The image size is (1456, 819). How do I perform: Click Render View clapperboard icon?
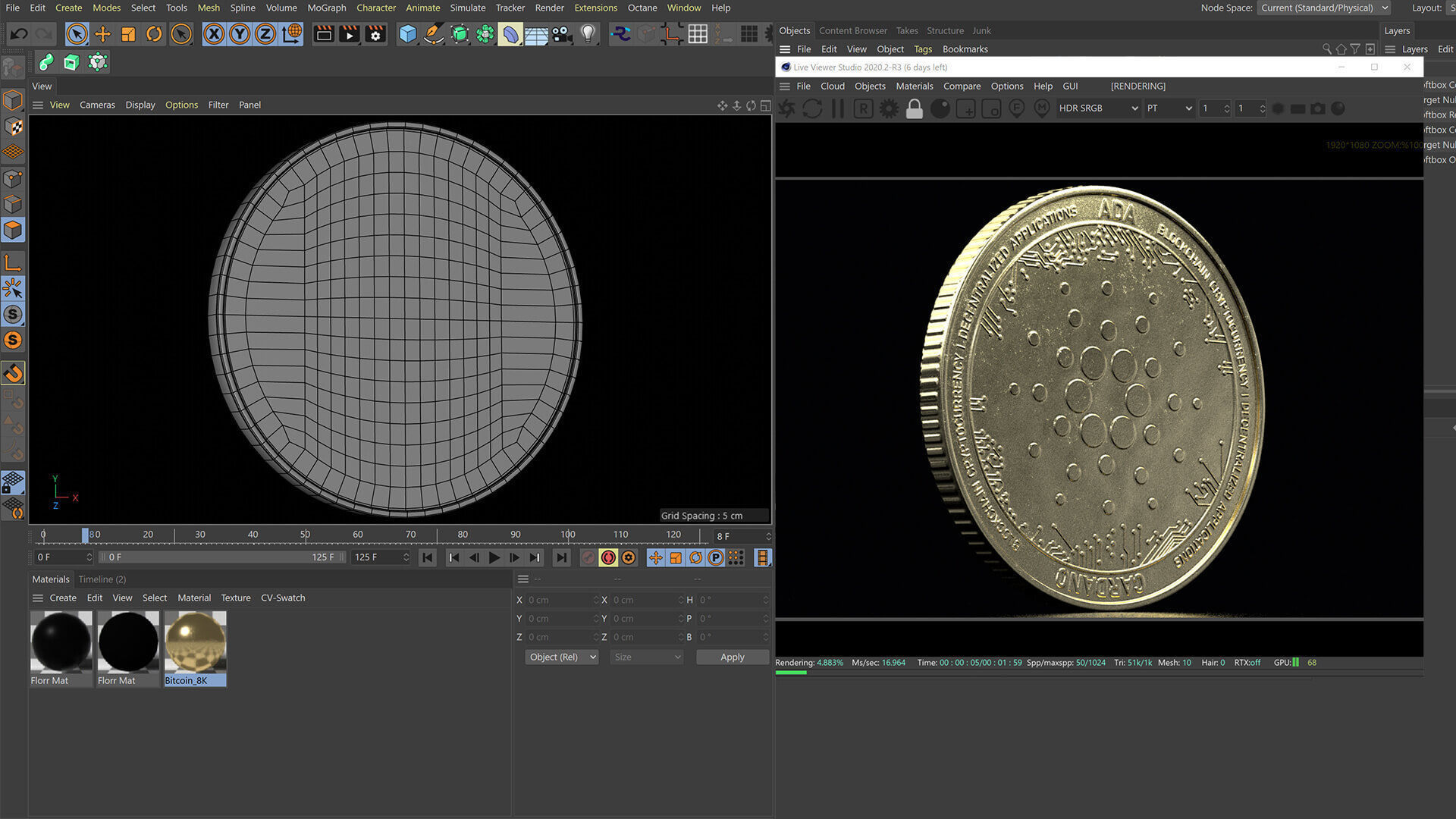[324, 34]
